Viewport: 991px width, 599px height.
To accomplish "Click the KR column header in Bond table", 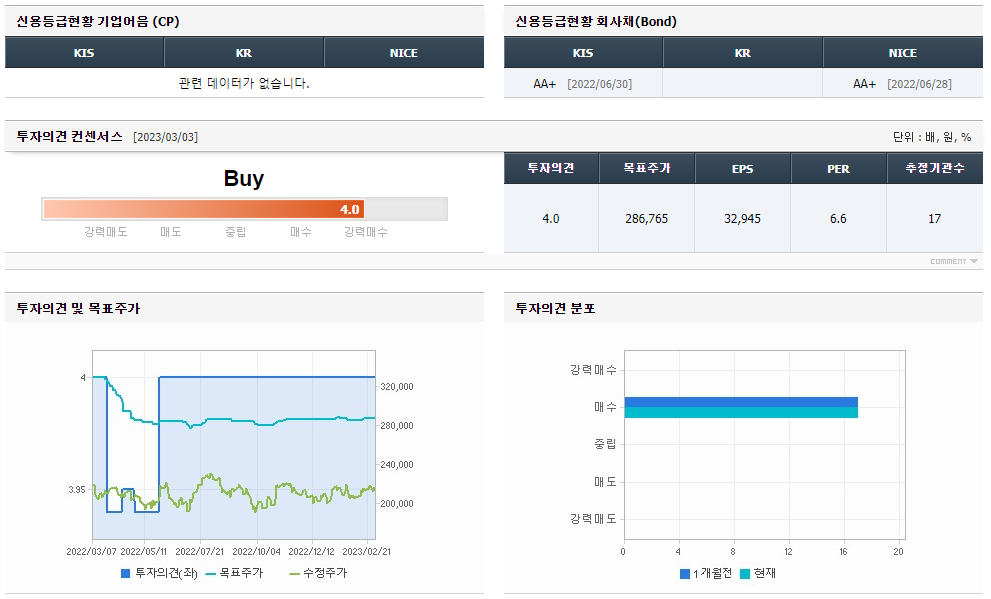I will 743,52.
